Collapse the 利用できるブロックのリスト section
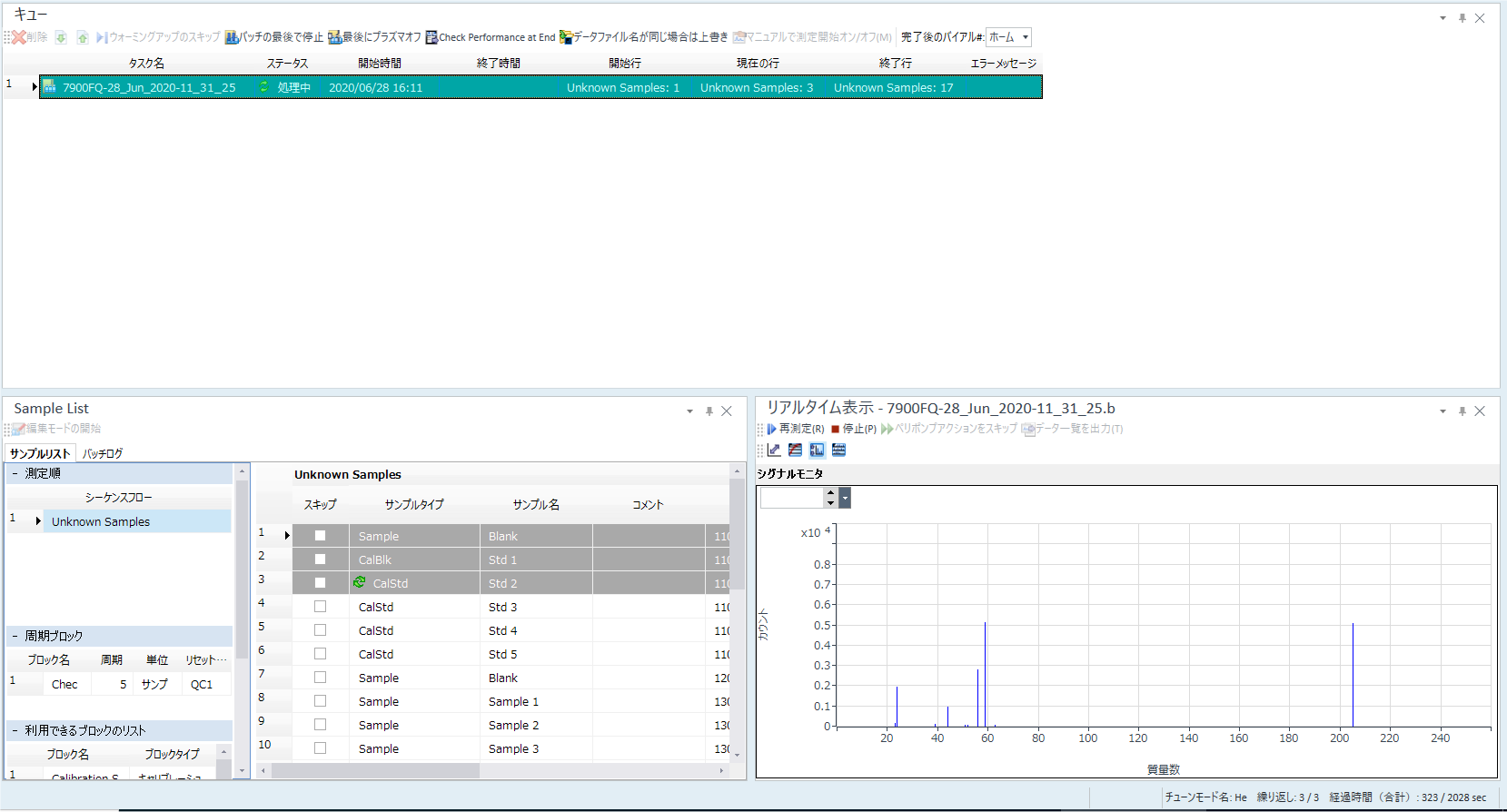Screen dimensions: 1507x812 [15, 730]
